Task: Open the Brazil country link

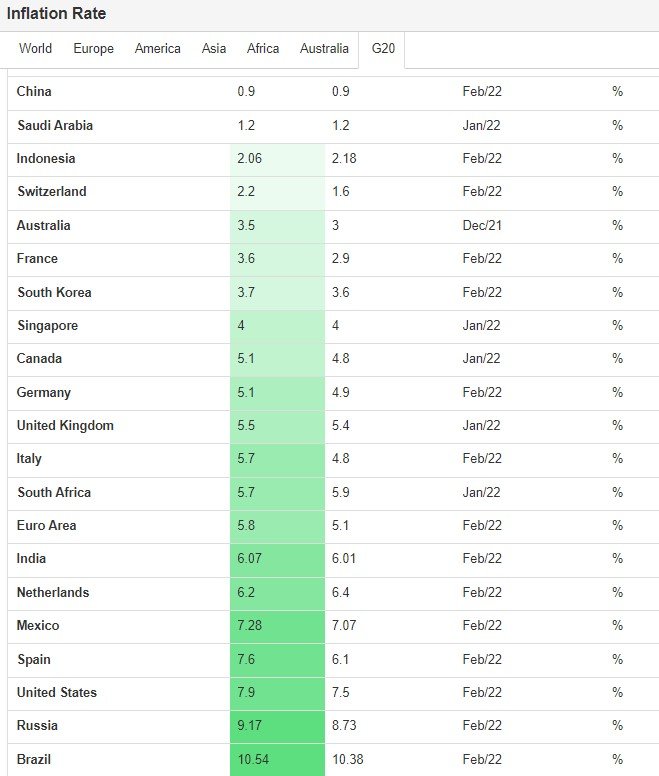Action: click(34, 760)
